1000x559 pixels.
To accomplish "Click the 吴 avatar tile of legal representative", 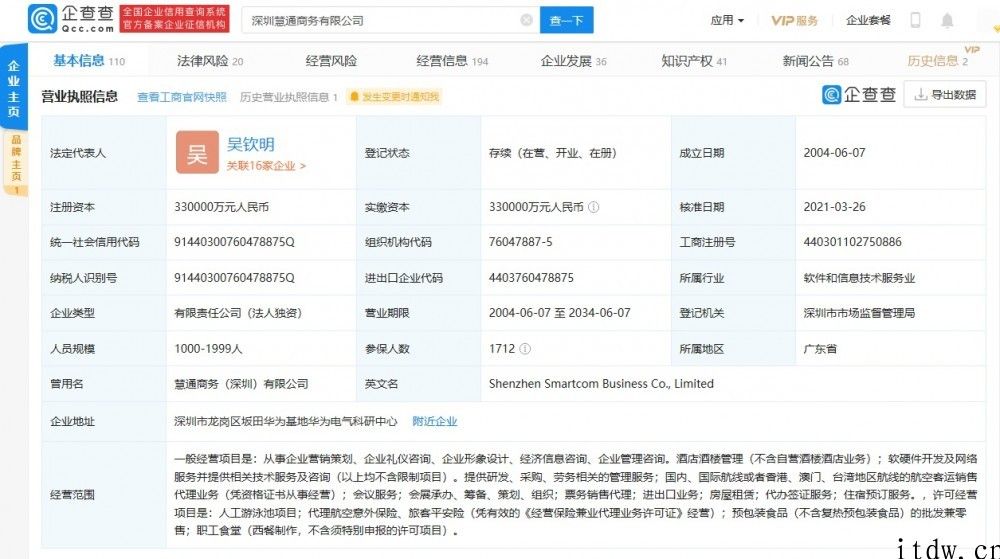I will point(197,152).
